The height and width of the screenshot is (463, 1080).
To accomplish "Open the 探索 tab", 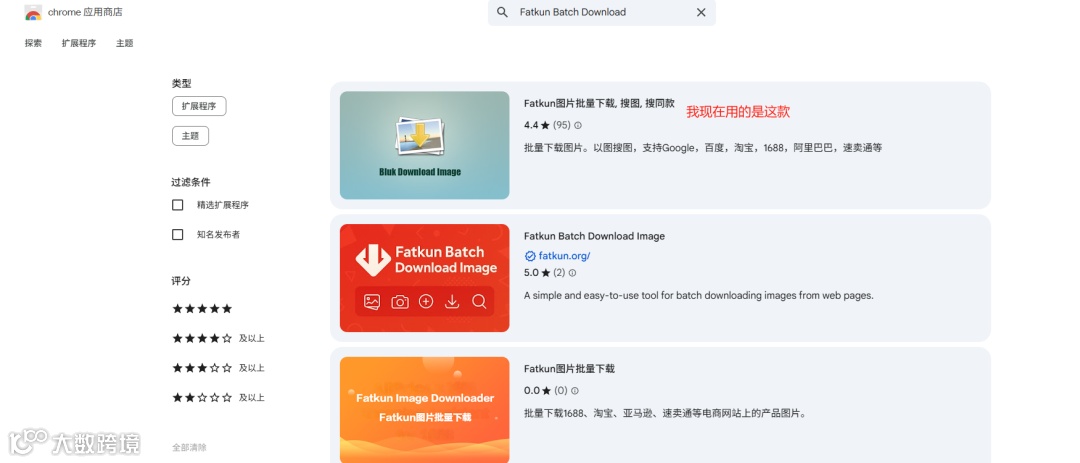I will (33, 43).
